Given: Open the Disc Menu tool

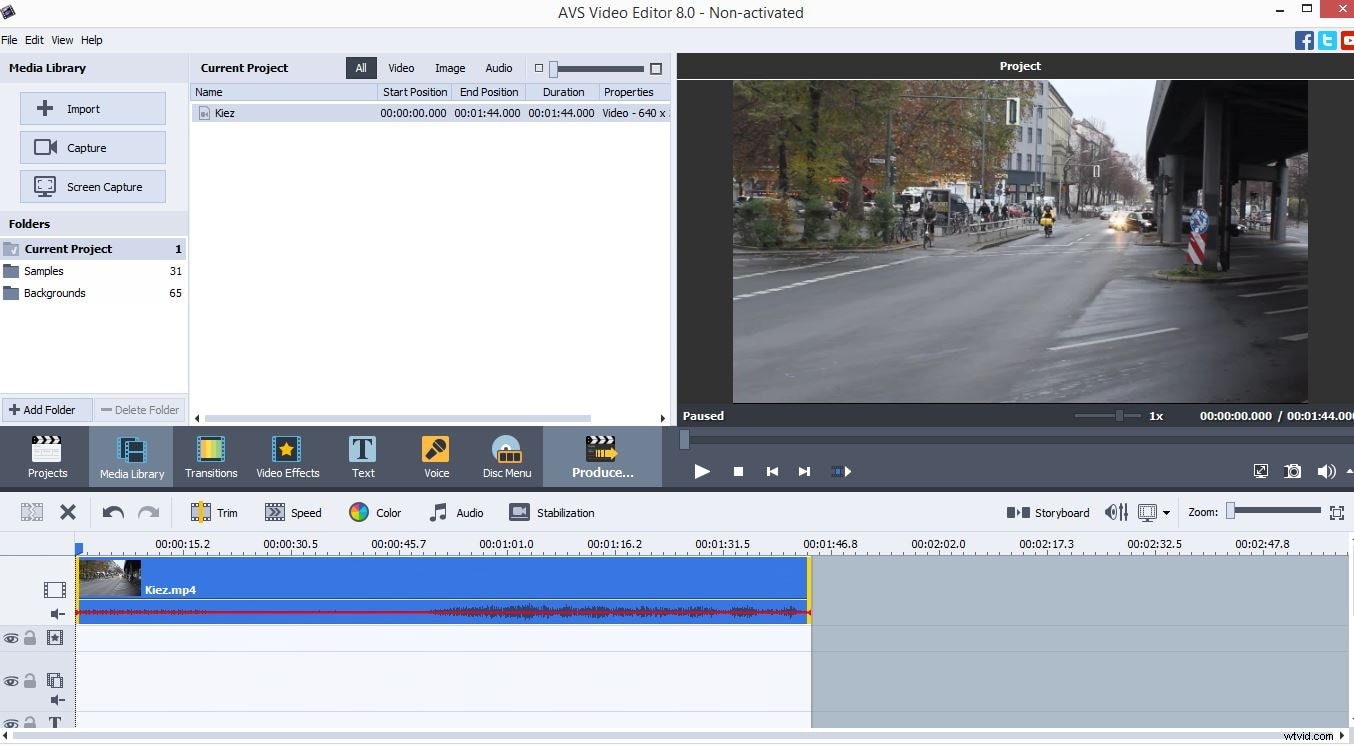Looking at the screenshot, I should (x=506, y=456).
